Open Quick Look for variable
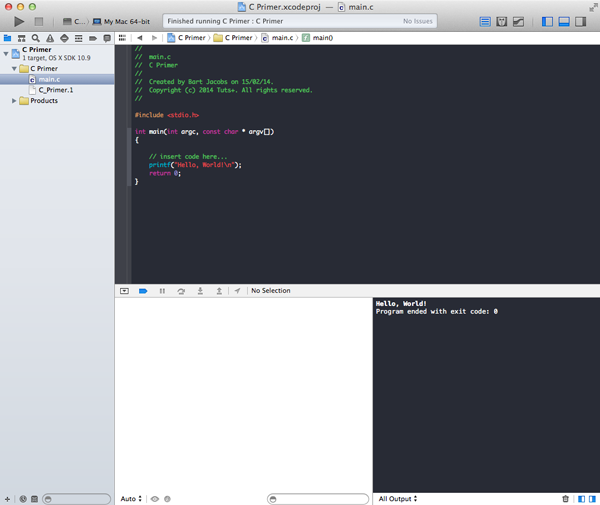 pyautogui.click(x=155, y=499)
